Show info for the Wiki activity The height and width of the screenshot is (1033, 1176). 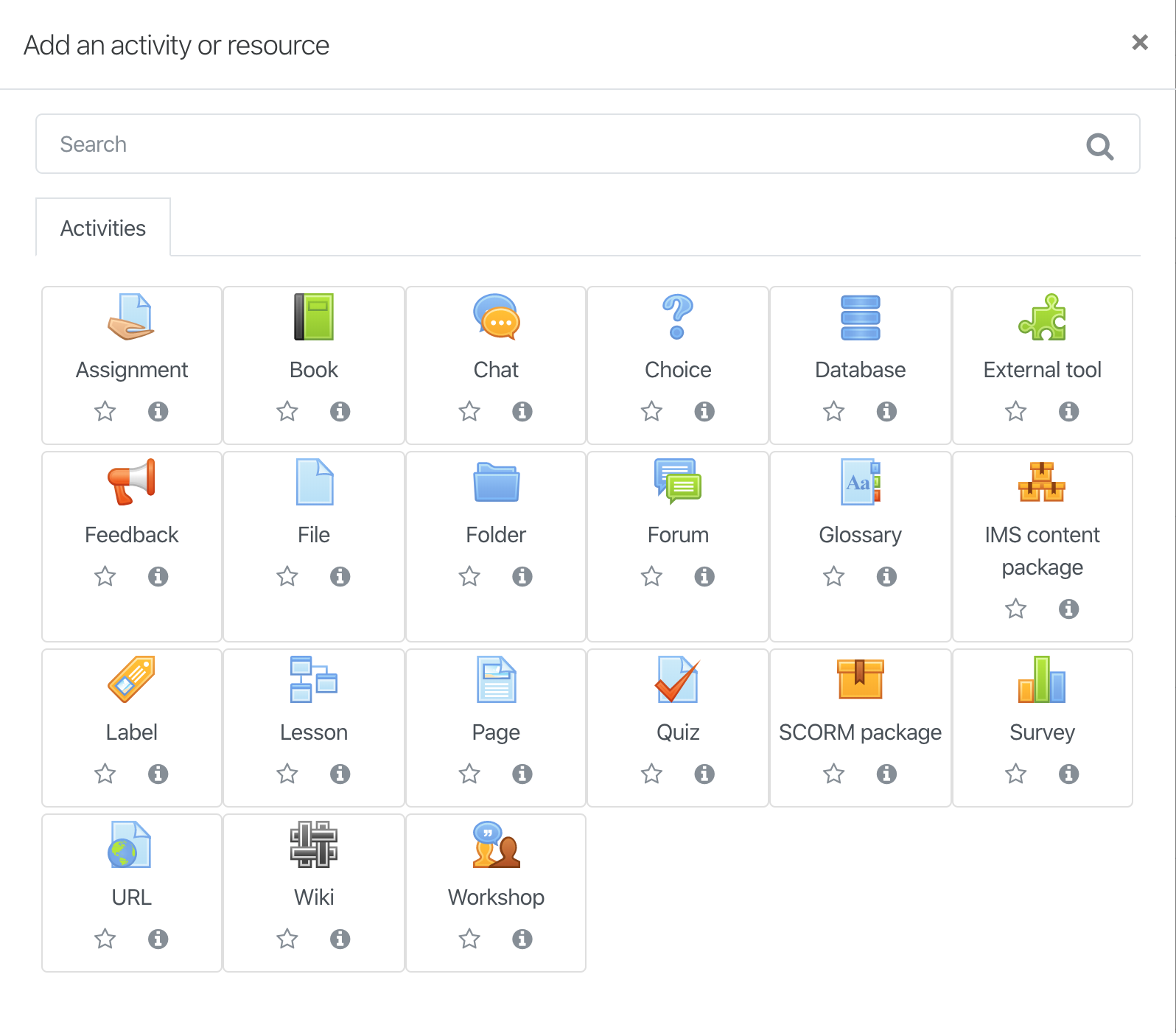340,939
